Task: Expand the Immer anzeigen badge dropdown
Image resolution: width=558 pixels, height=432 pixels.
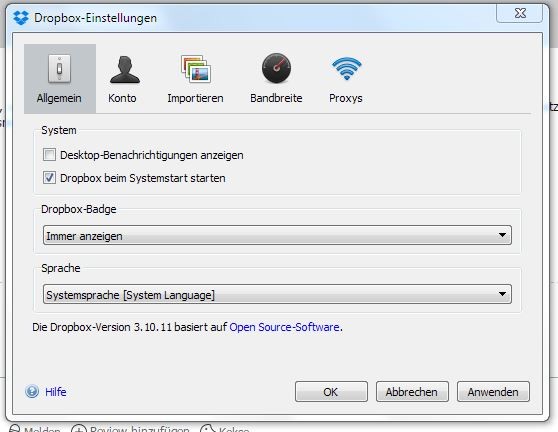Action: tap(277, 235)
